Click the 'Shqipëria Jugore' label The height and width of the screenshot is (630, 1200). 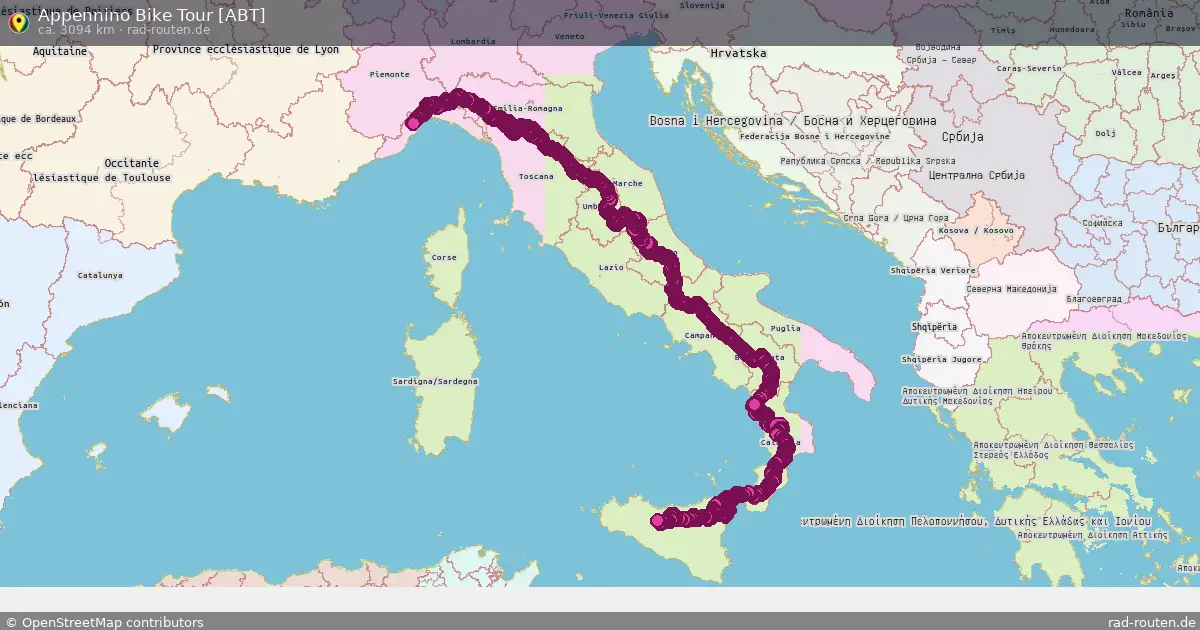[x=941, y=359]
